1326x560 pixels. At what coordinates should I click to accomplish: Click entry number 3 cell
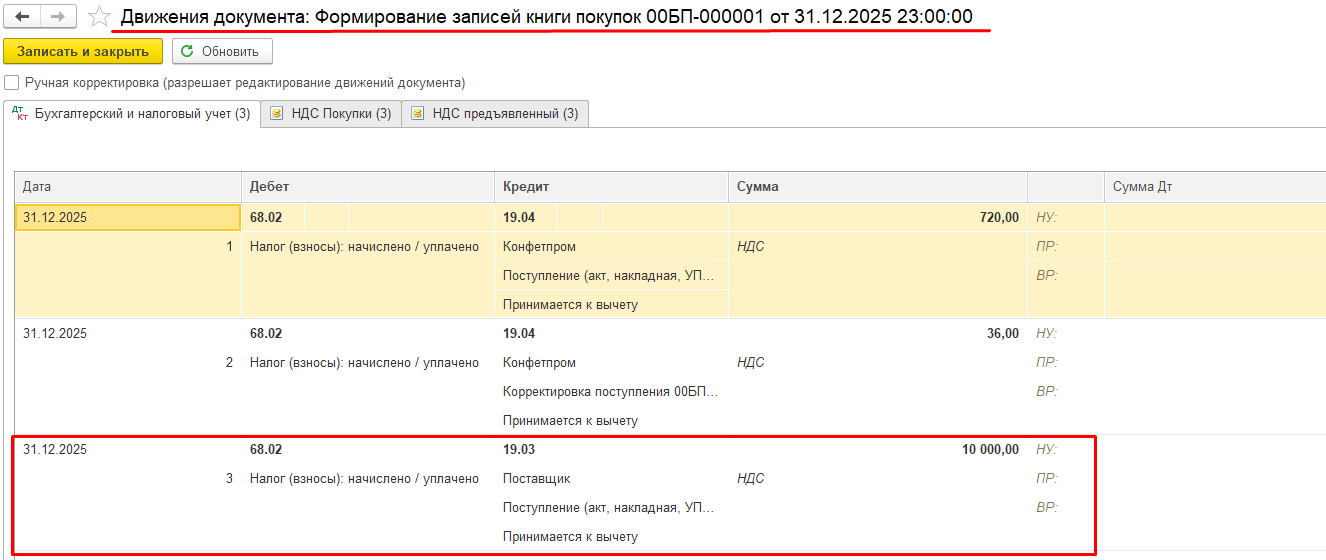(128, 478)
